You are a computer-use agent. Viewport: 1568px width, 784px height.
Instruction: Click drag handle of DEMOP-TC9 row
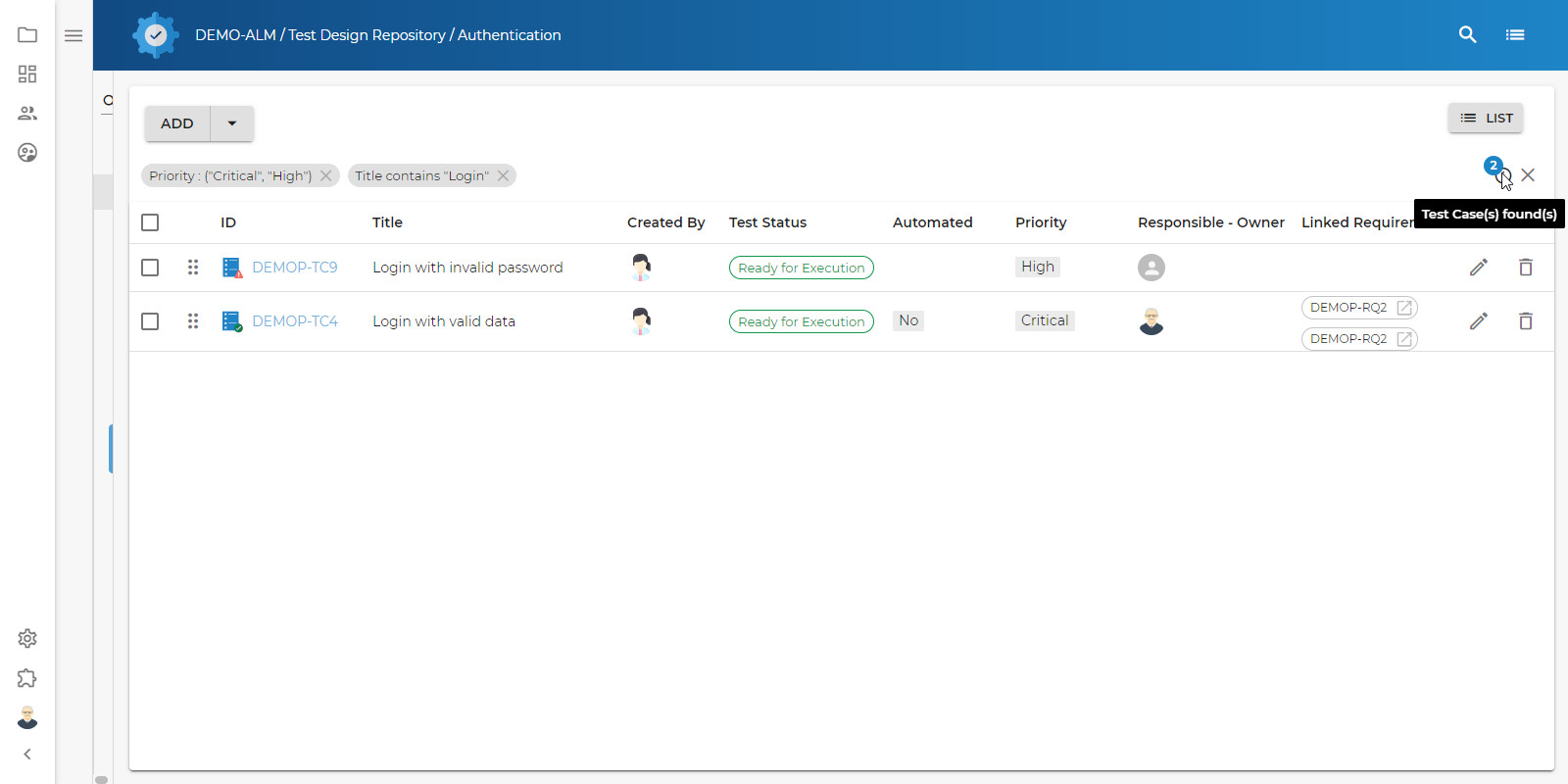pos(193,268)
